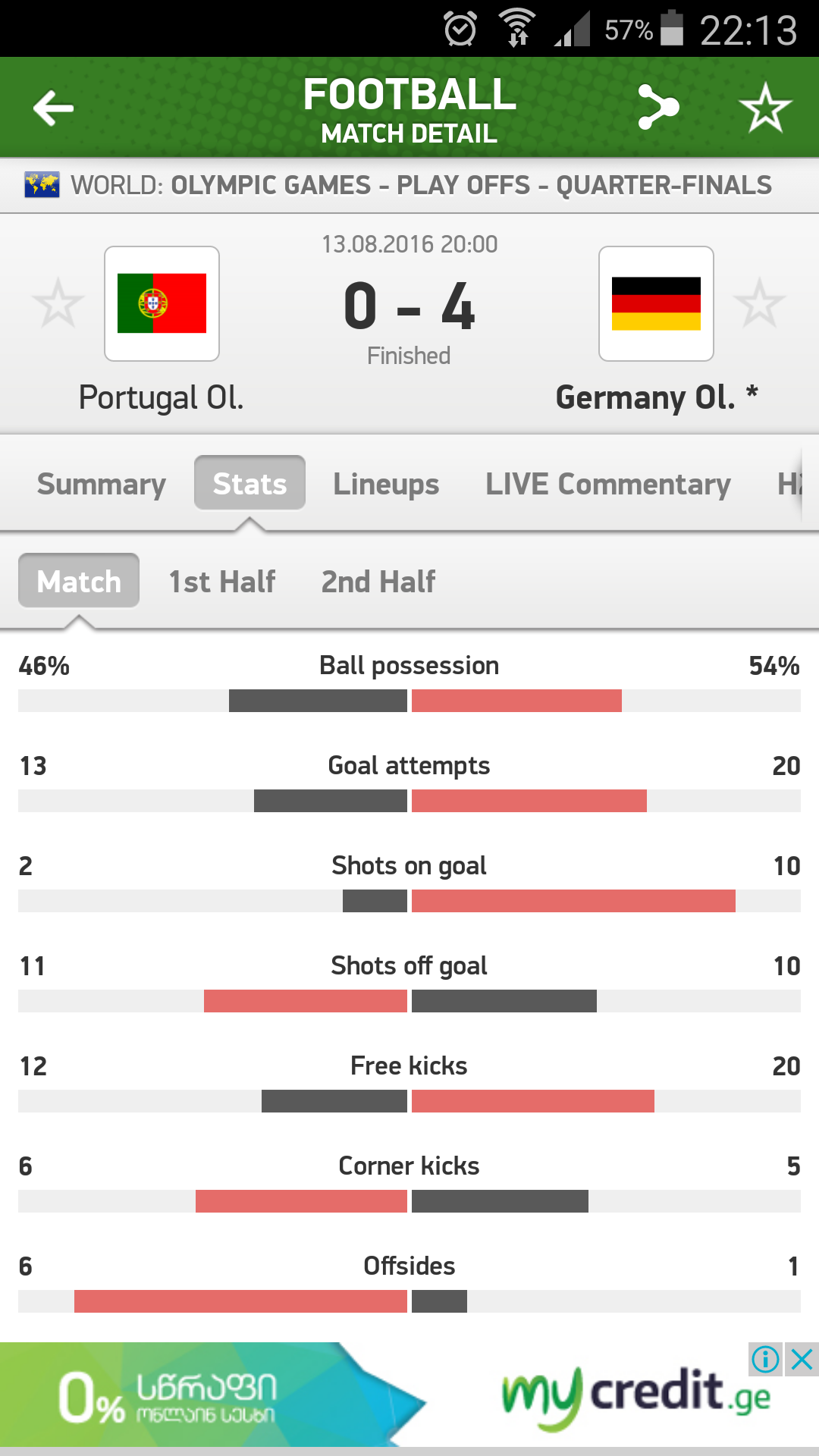Open the LIVE Commentary tab
Viewport: 819px width, 1456px height.
coord(608,484)
